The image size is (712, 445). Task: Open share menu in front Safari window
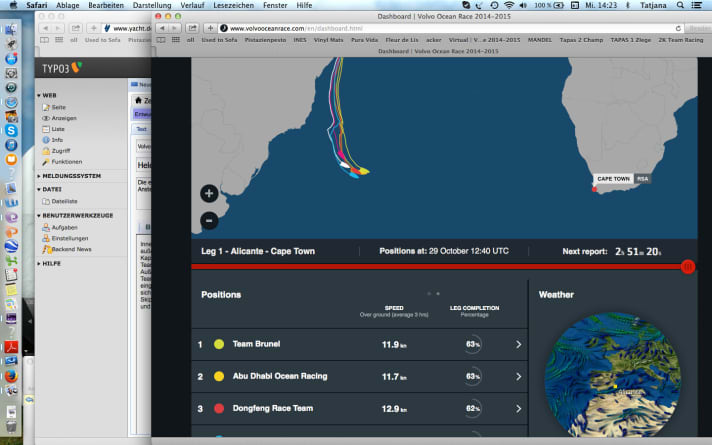point(193,28)
